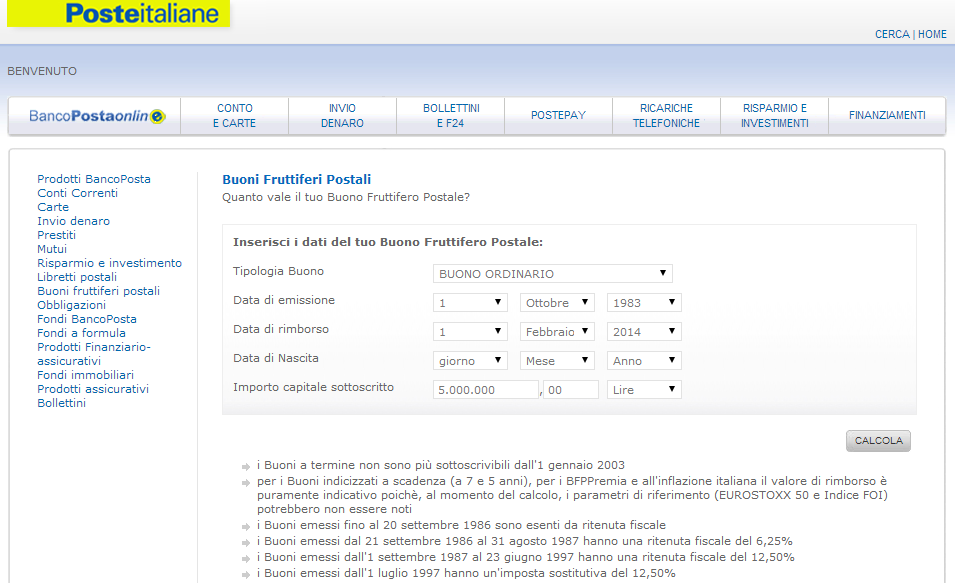Image resolution: width=955 pixels, height=583 pixels.
Task: Open the emission day dropdown showing 1
Action: pos(470,302)
